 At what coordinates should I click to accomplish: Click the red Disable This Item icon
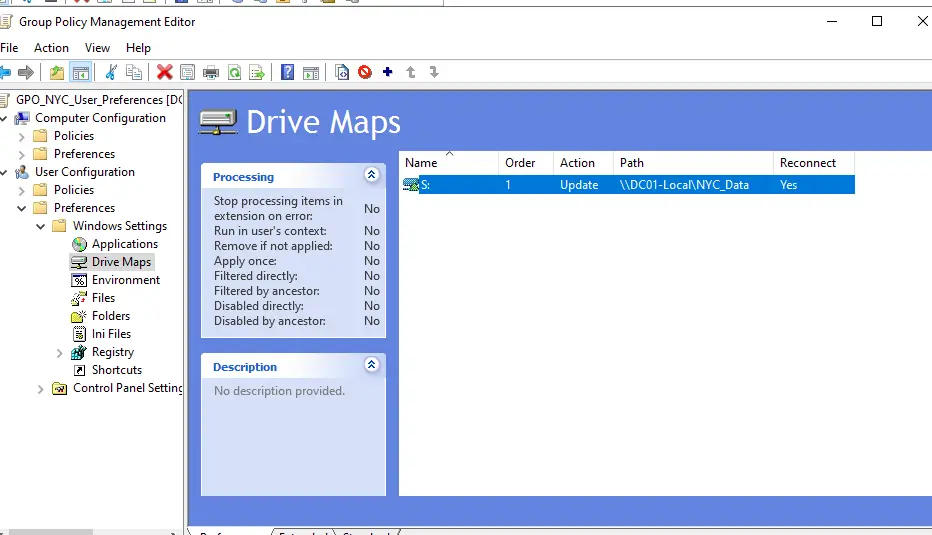click(x=365, y=73)
